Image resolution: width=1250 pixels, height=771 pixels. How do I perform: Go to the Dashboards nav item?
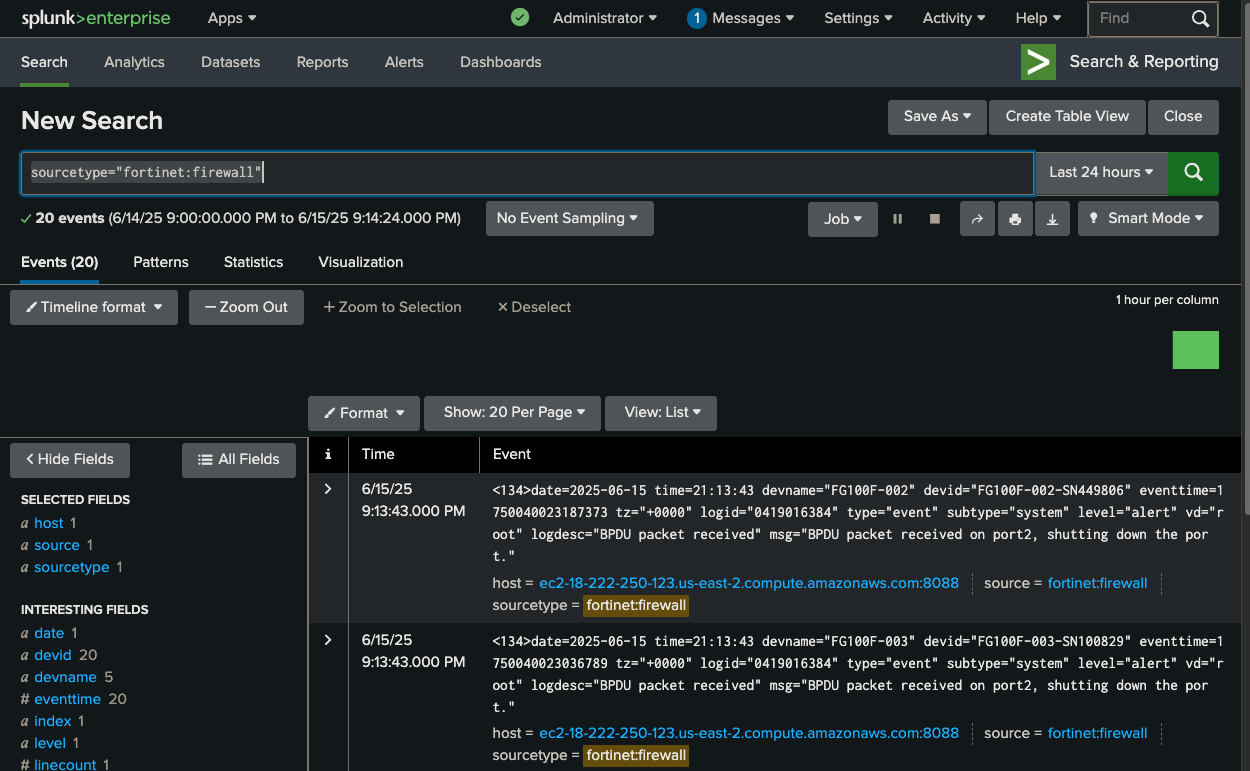click(500, 62)
